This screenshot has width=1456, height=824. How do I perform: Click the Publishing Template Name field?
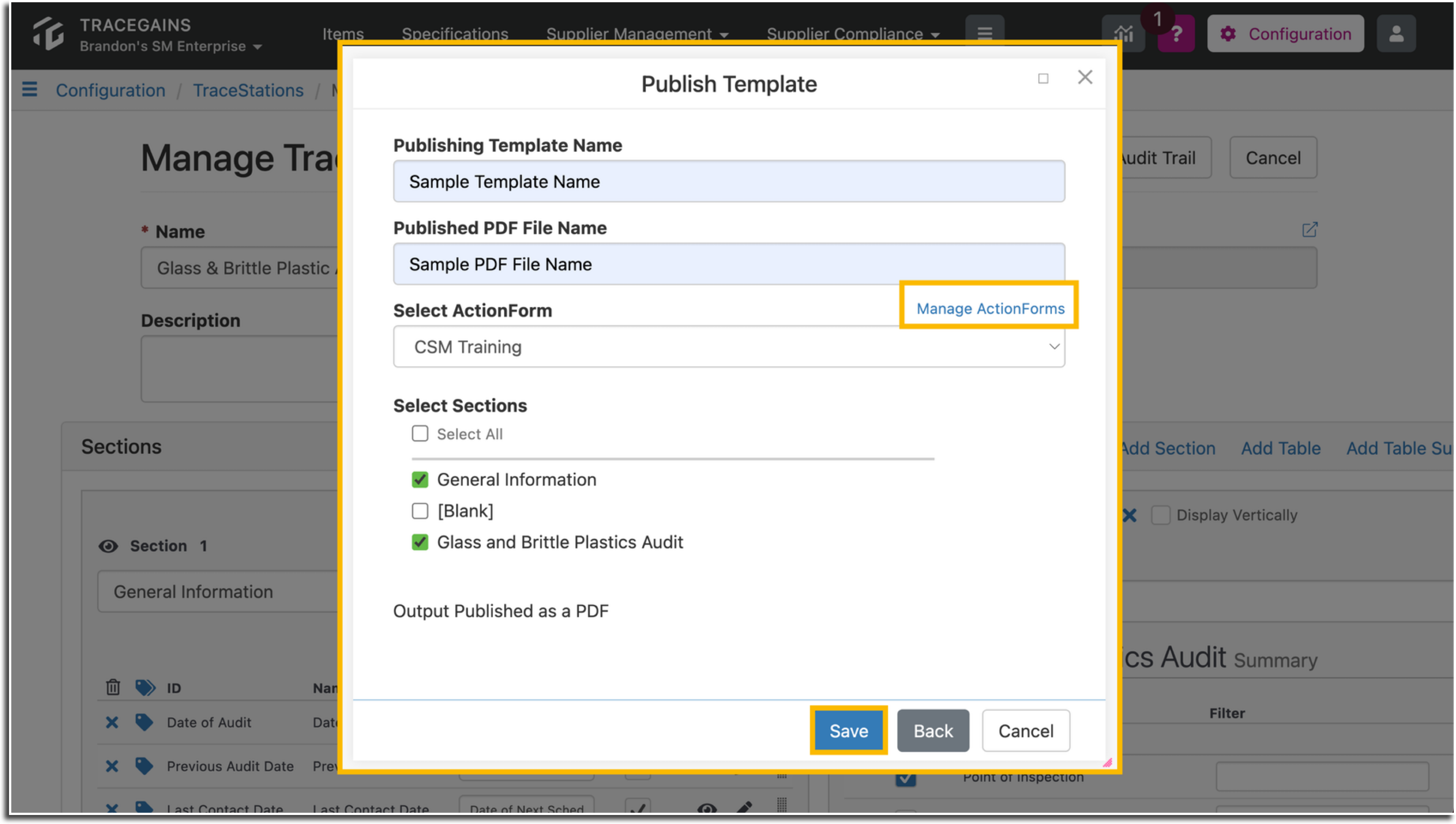pyautogui.click(x=729, y=181)
